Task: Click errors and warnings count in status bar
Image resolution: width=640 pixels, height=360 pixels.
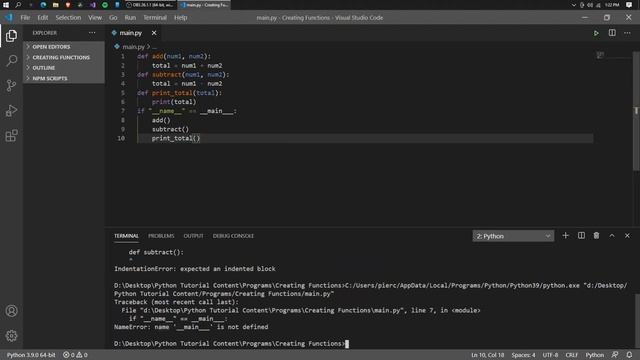Action: (76, 355)
